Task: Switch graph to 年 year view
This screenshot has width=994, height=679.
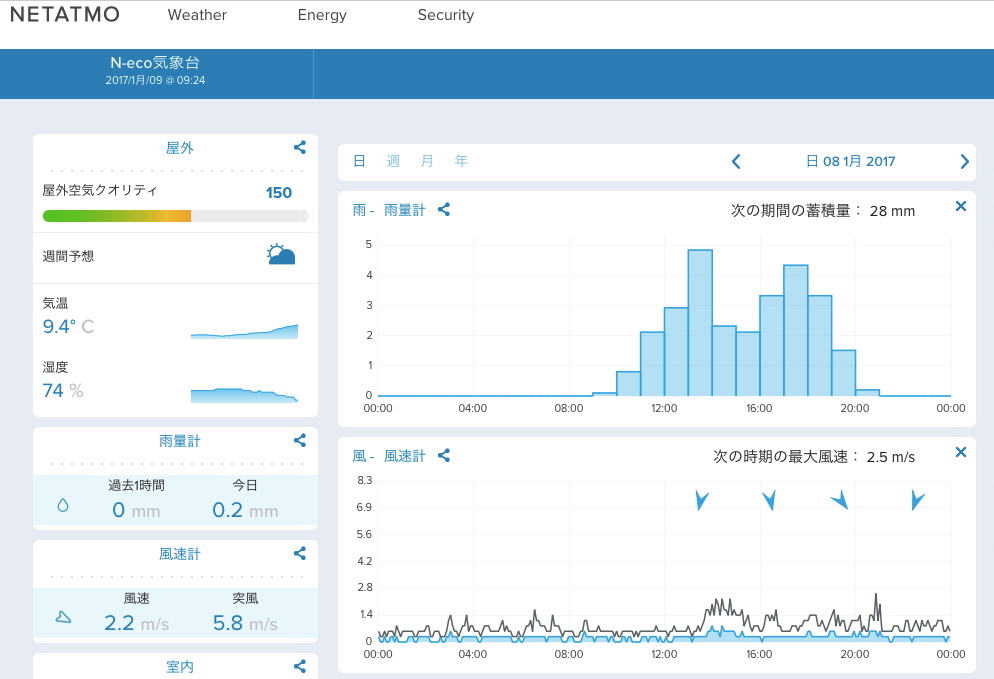Action: pos(461,161)
